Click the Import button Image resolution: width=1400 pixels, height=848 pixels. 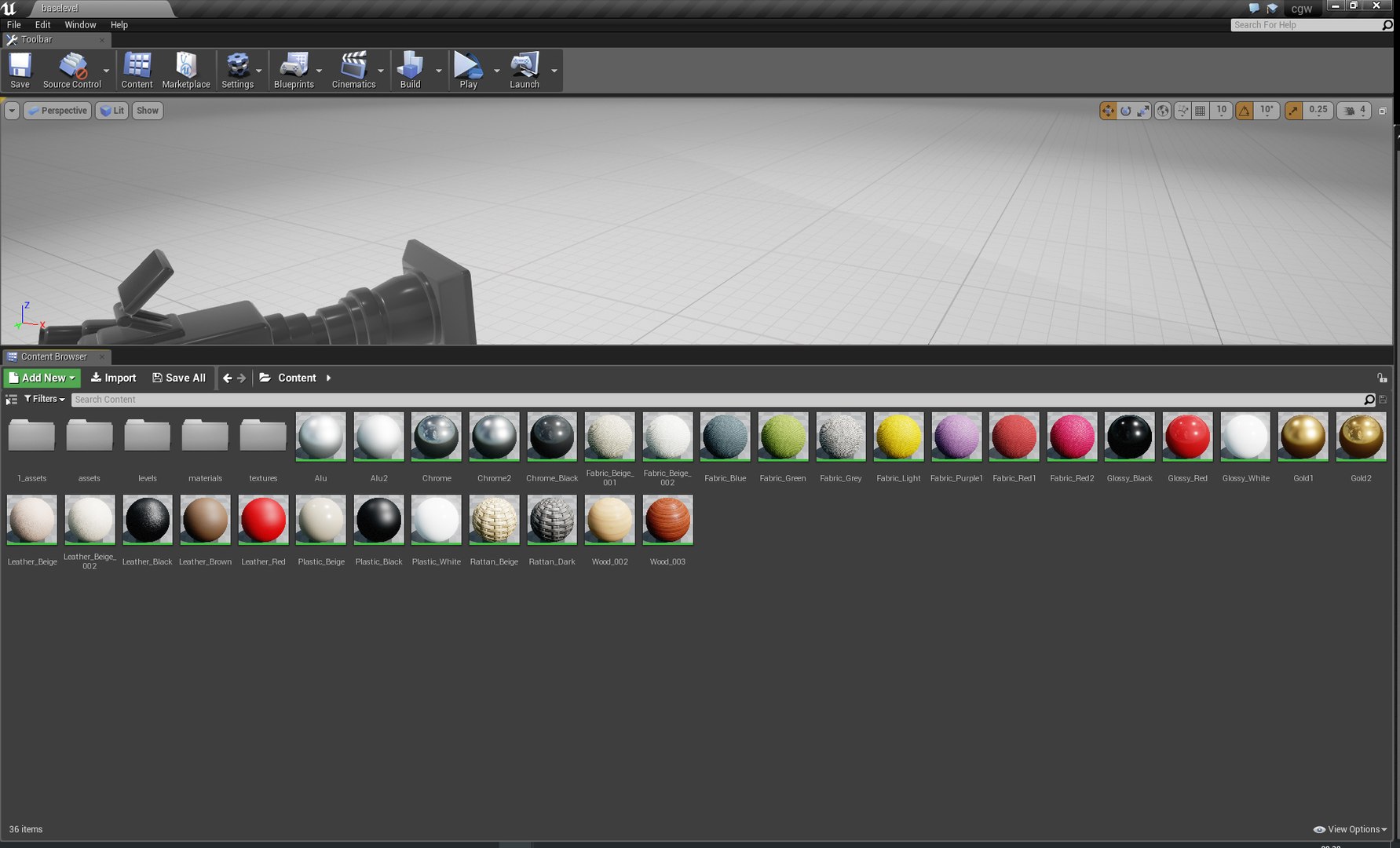point(113,378)
